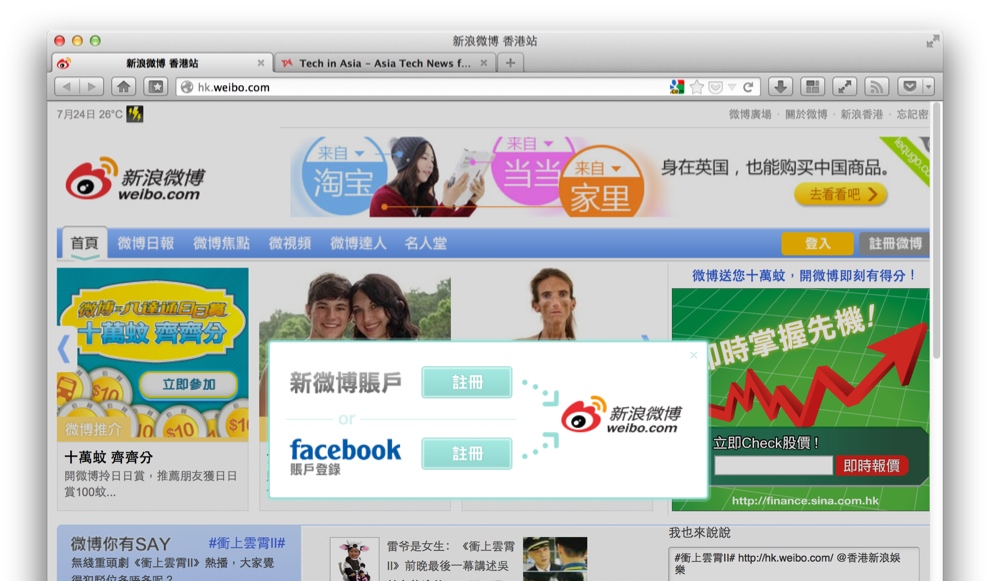Click the red 即時報價 button
Screen dimensions: 994x581
click(872, 466)
